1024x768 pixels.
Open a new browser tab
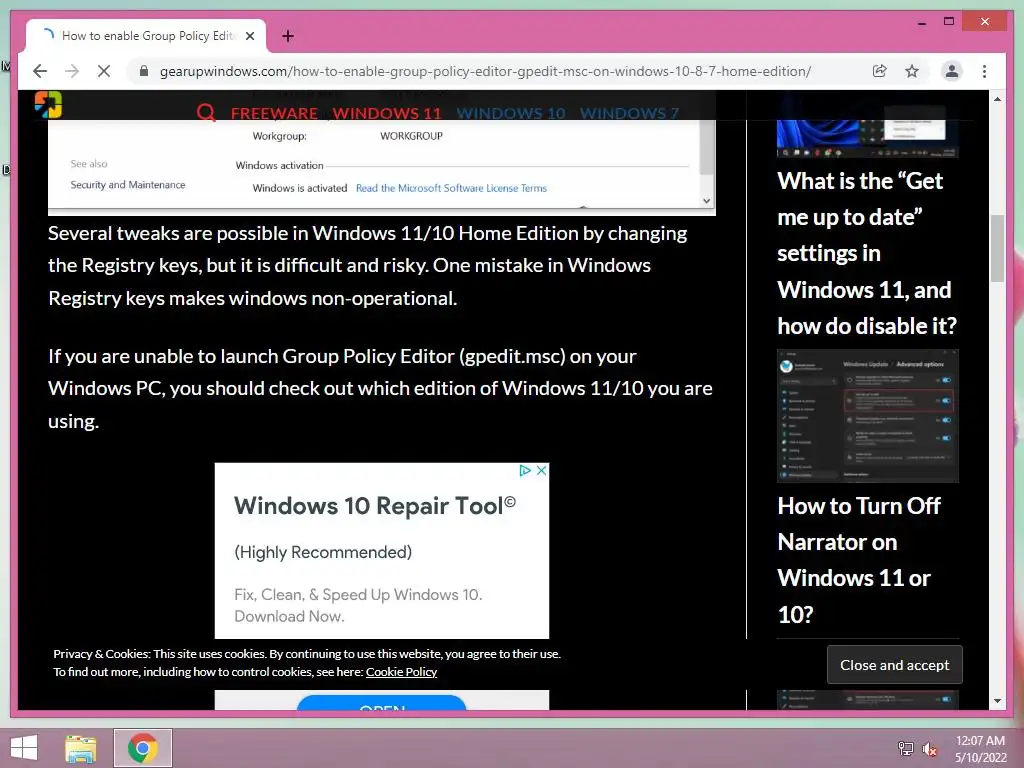point(288,36)
